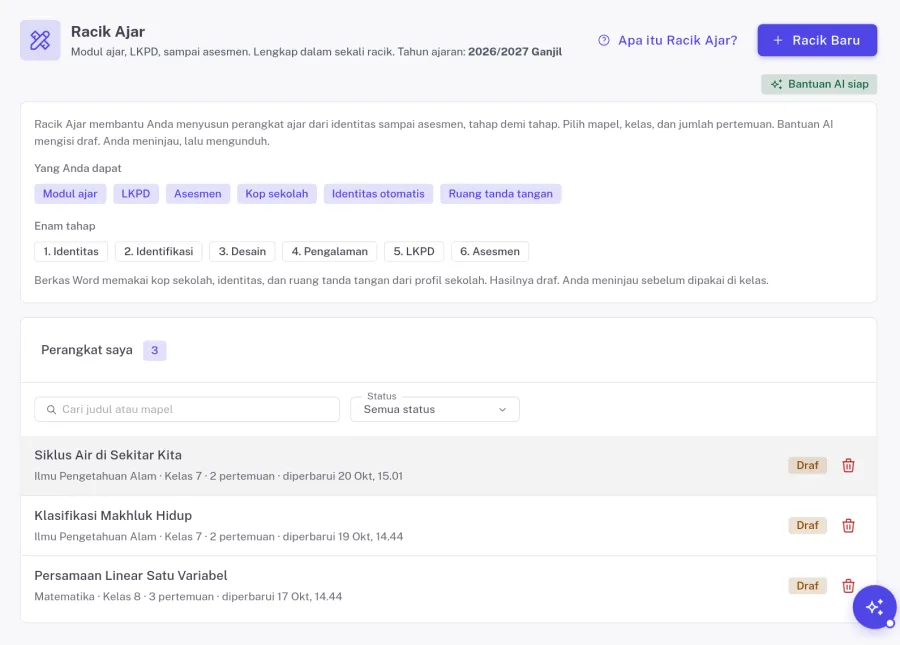Click the Draf badge on Siklus Air row

click(x=807, y=465)
